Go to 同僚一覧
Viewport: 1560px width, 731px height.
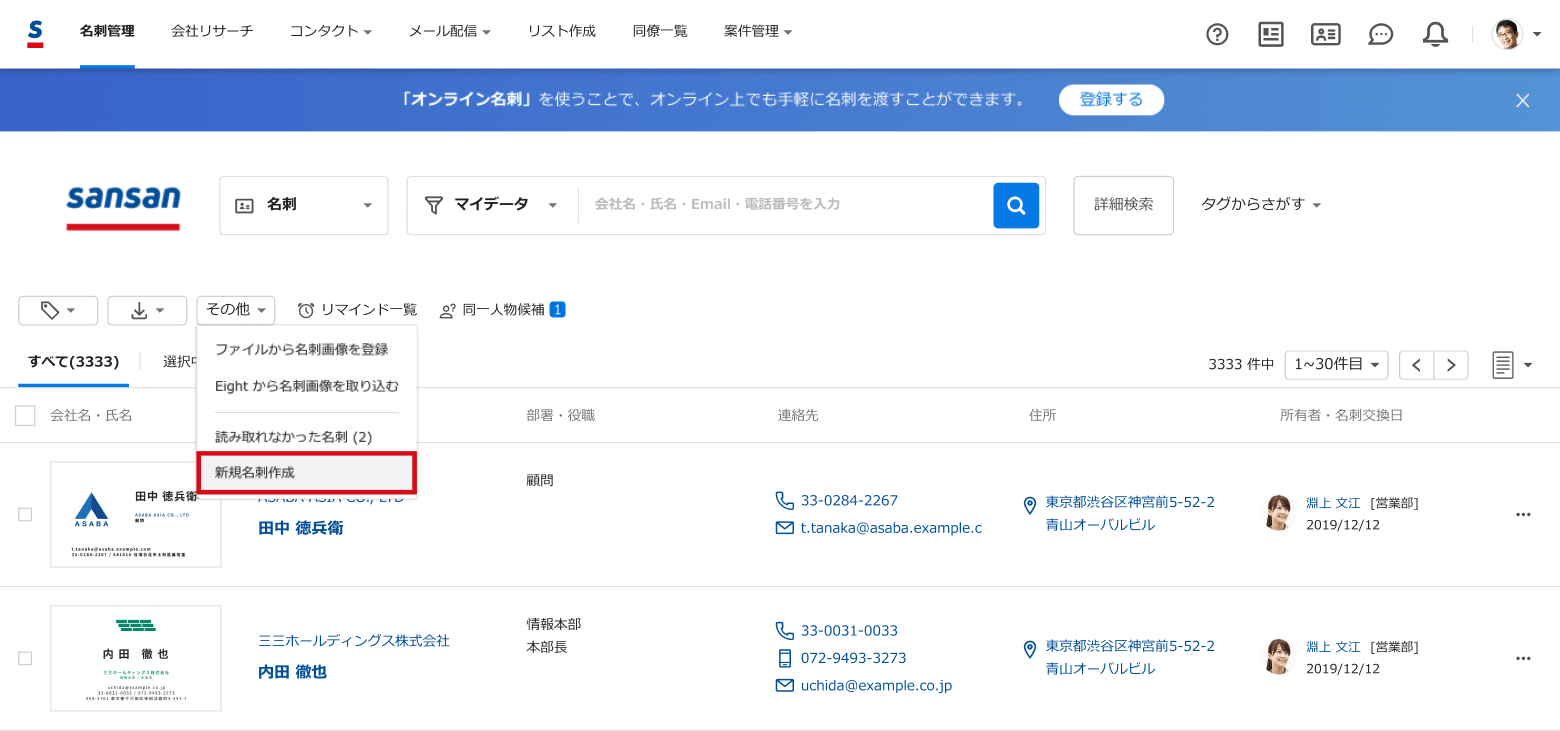pyautogui.click(x=660, y=32)
